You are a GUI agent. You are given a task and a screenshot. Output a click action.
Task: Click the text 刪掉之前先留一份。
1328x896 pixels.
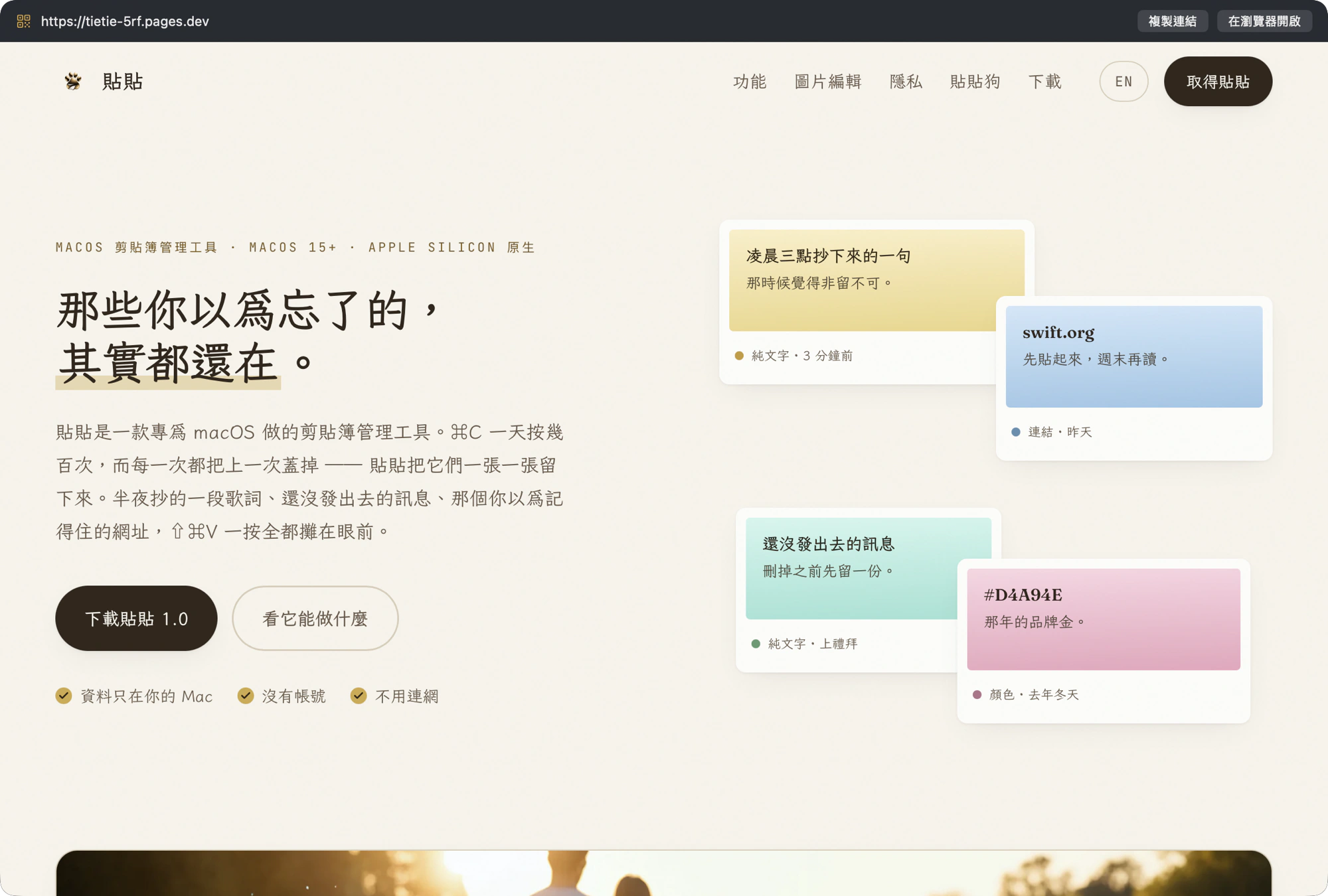(x=830, y=571)
